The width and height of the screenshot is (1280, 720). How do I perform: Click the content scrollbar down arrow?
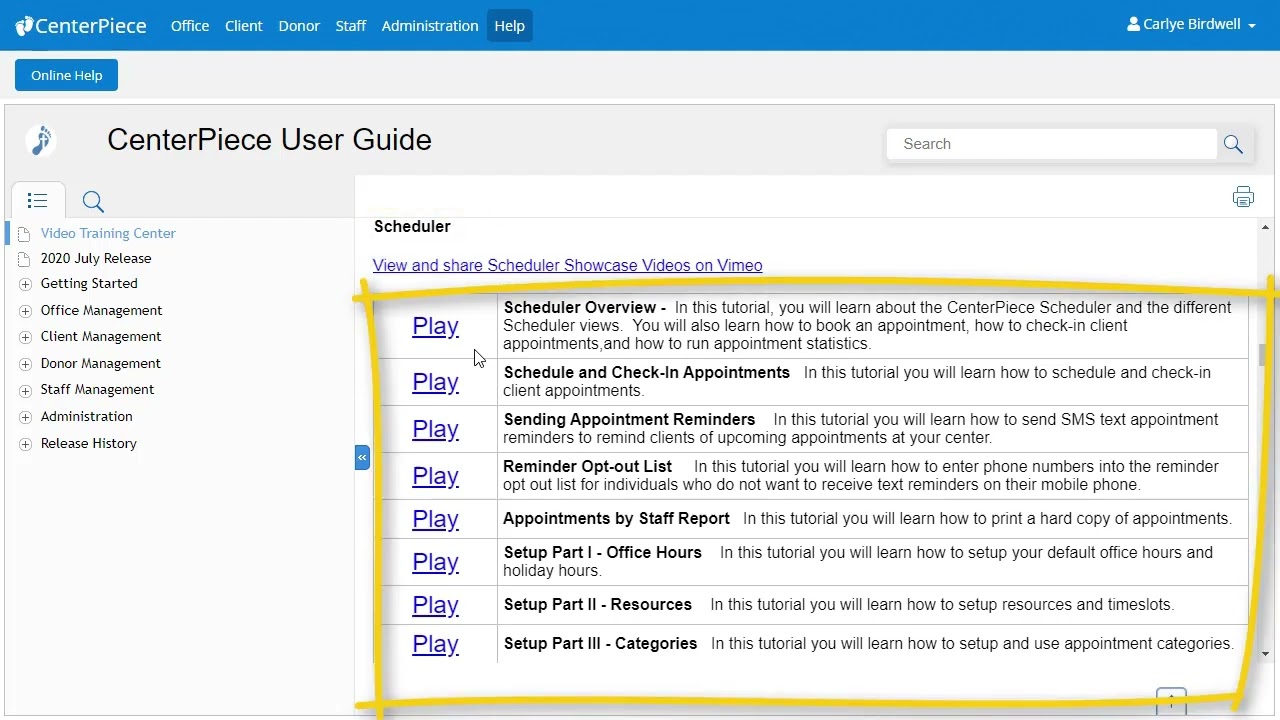(1264, 654)
